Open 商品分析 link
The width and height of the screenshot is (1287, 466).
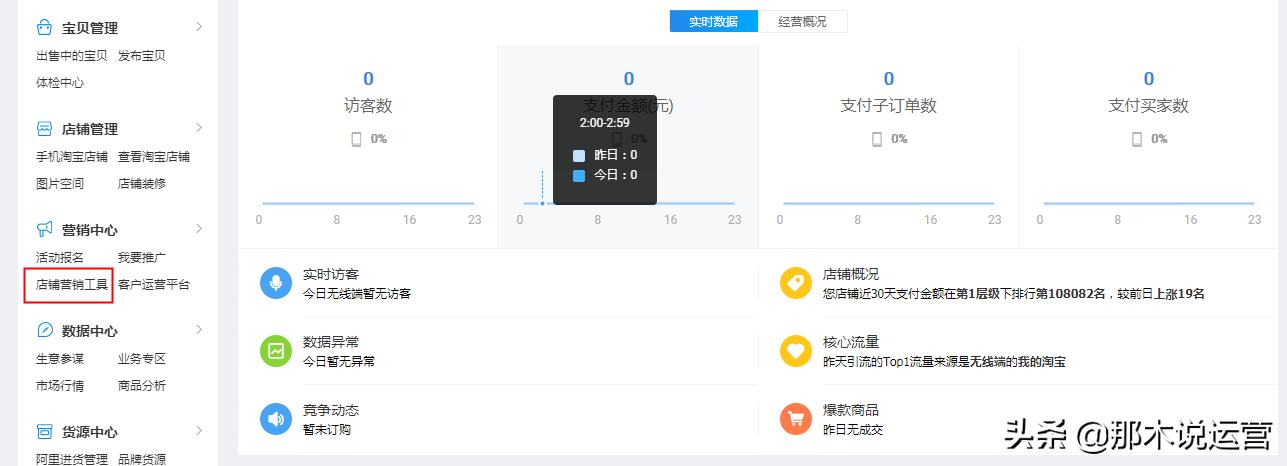[142, 386]
